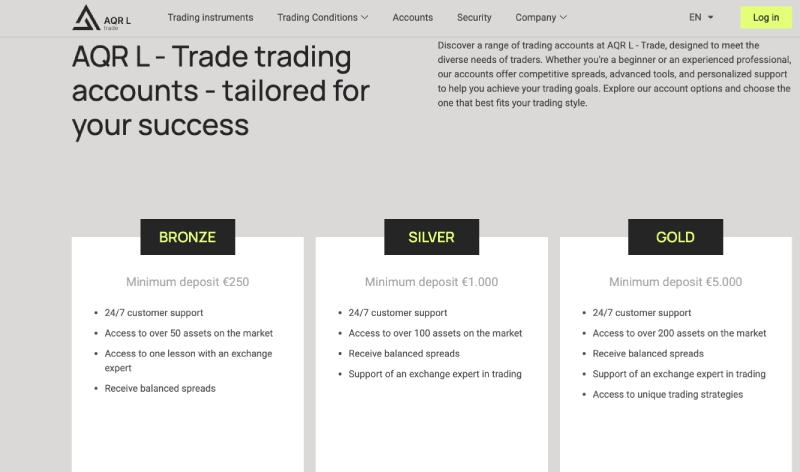Click the language selector caret icon
Viewport: 800px width, 472px height.
click(711, 17)
